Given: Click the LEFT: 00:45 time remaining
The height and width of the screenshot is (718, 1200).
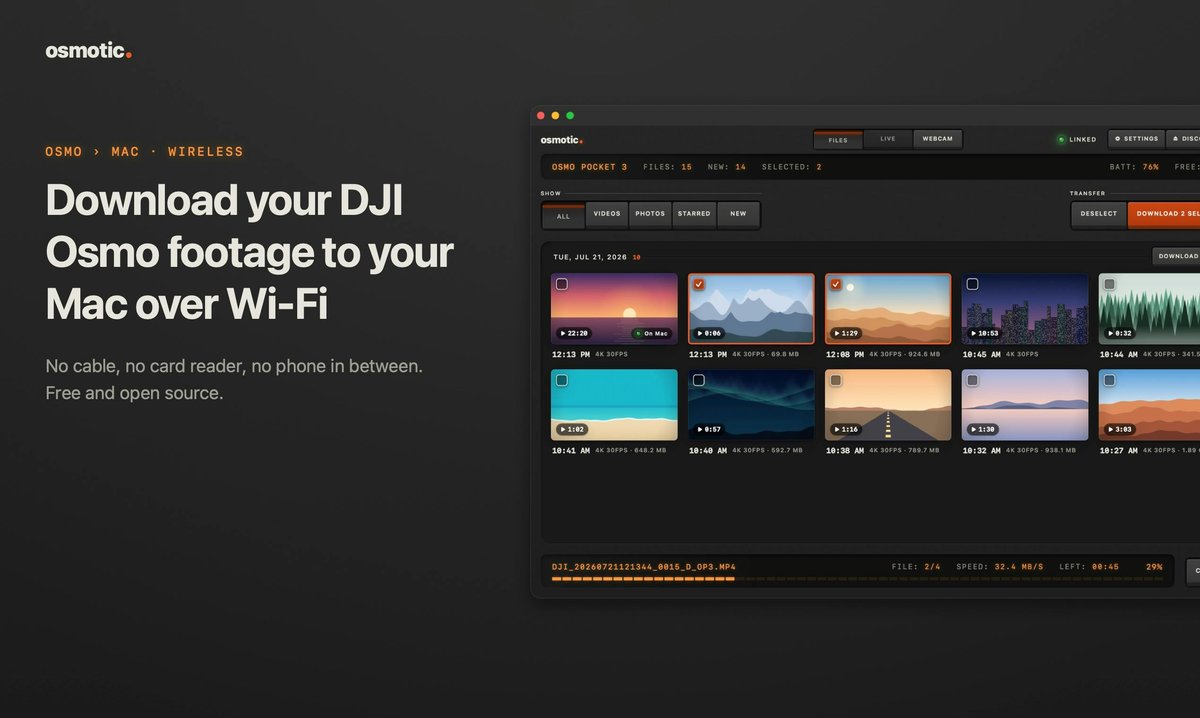Looking at the screenshot, I should 1089,567.
